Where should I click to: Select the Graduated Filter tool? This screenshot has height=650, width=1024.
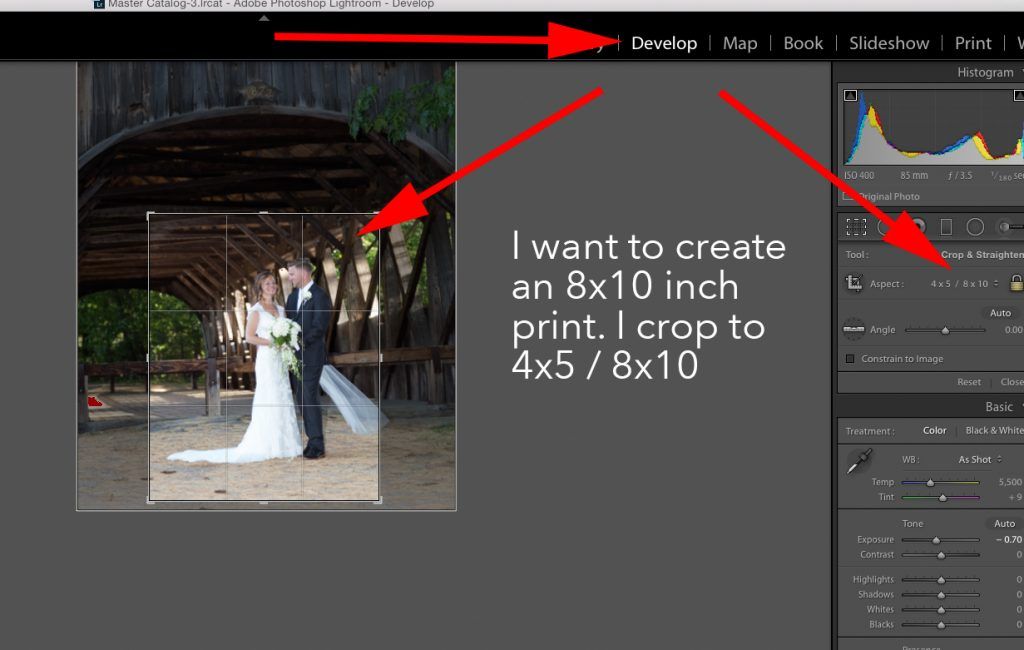[946, 227]
